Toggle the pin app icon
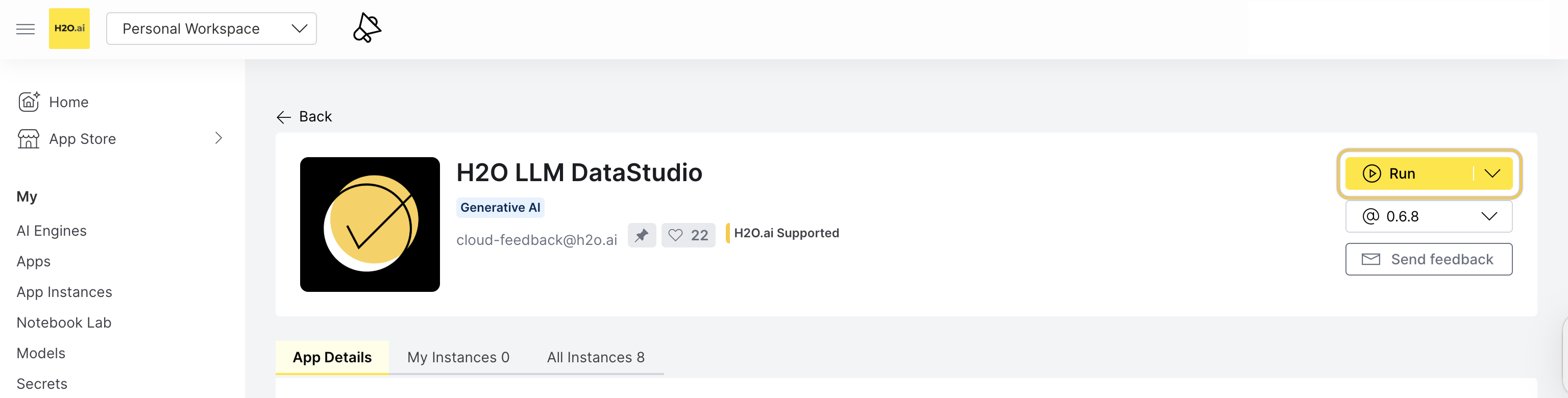 642,236
